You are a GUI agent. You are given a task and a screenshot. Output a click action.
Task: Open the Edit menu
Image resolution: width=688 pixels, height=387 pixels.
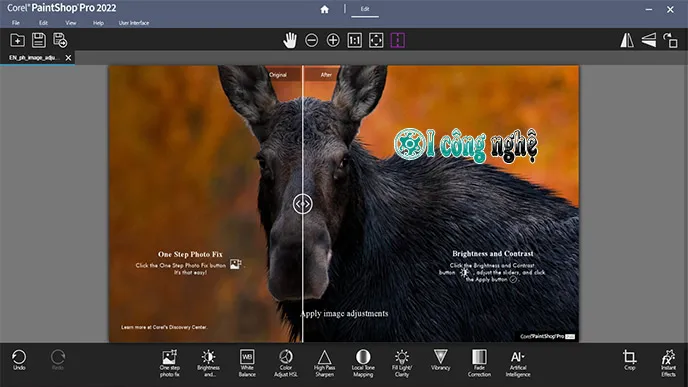pyautogui.click(x=43, y=23)
